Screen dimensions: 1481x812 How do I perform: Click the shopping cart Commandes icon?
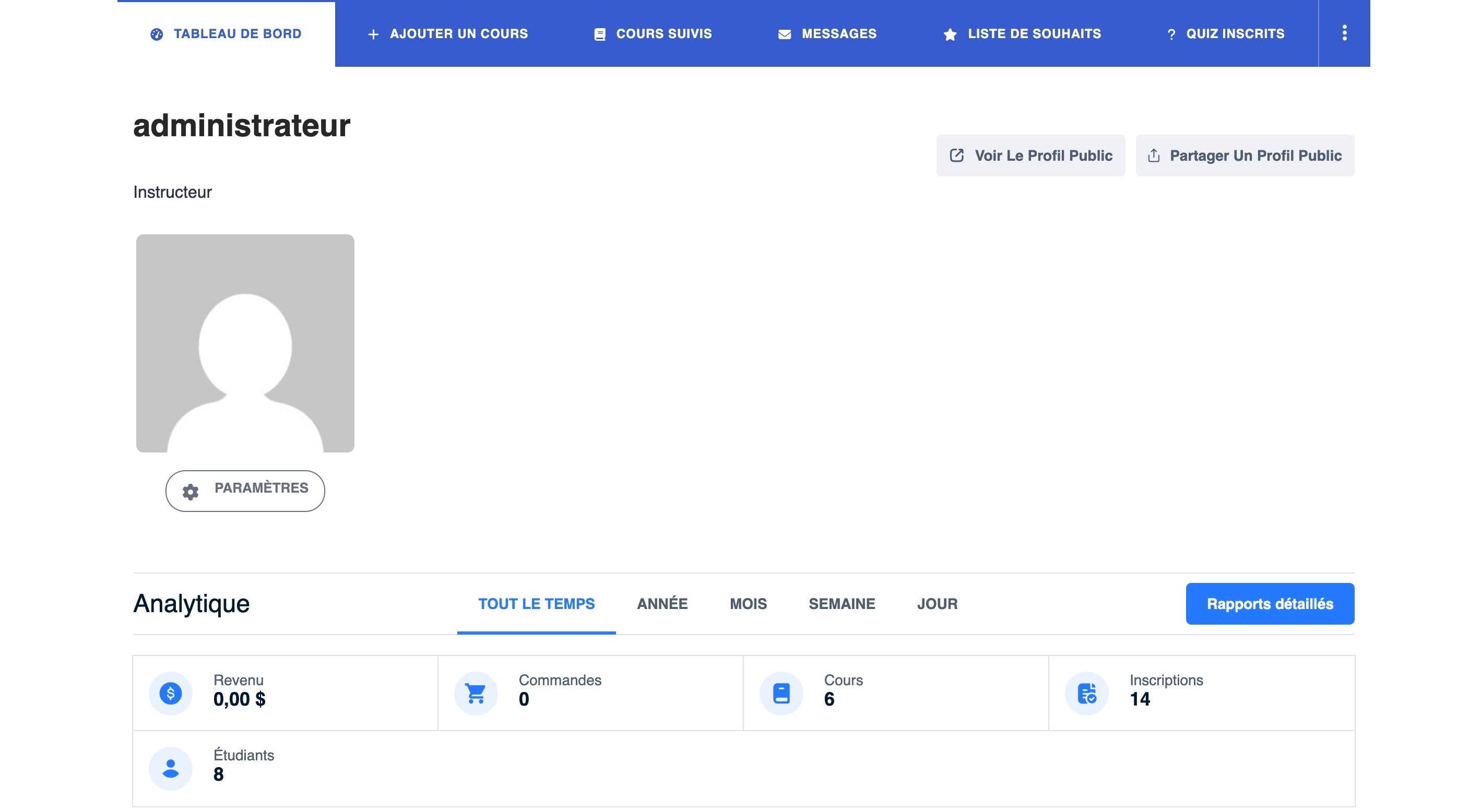(476, 692)
